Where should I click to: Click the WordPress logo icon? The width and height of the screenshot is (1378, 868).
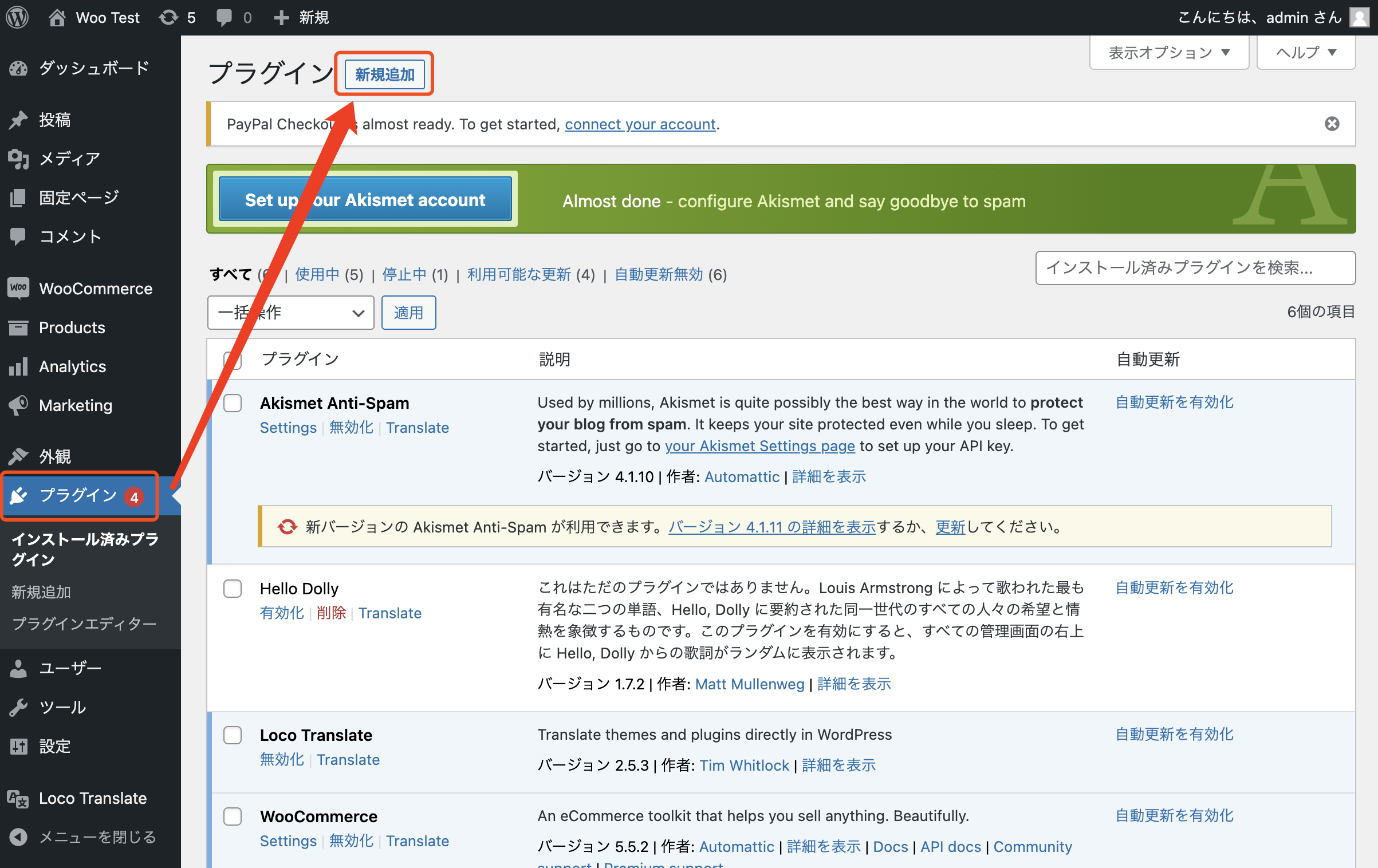click(x=17, y=17)
